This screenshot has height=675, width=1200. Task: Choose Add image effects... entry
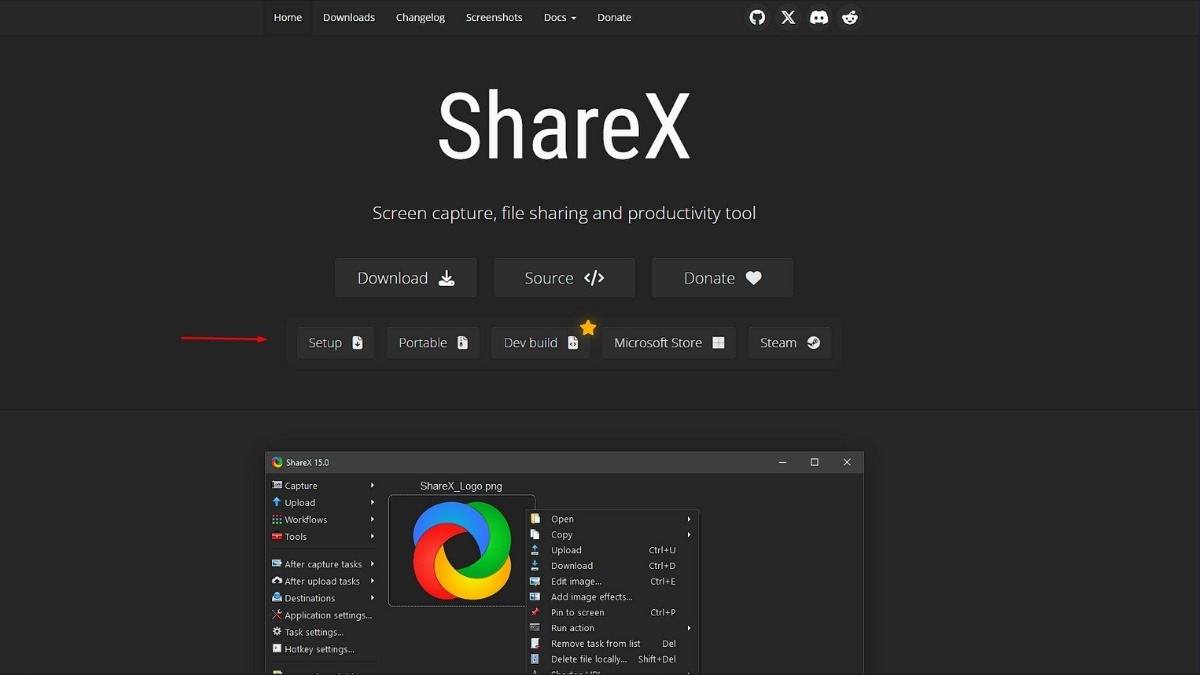[x=612, y=597]
